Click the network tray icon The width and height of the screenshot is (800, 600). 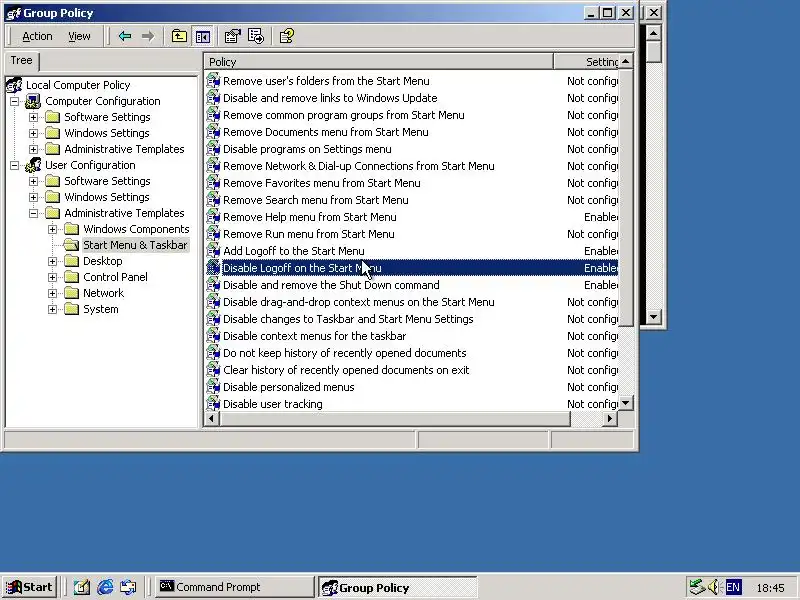click(696, 587)
